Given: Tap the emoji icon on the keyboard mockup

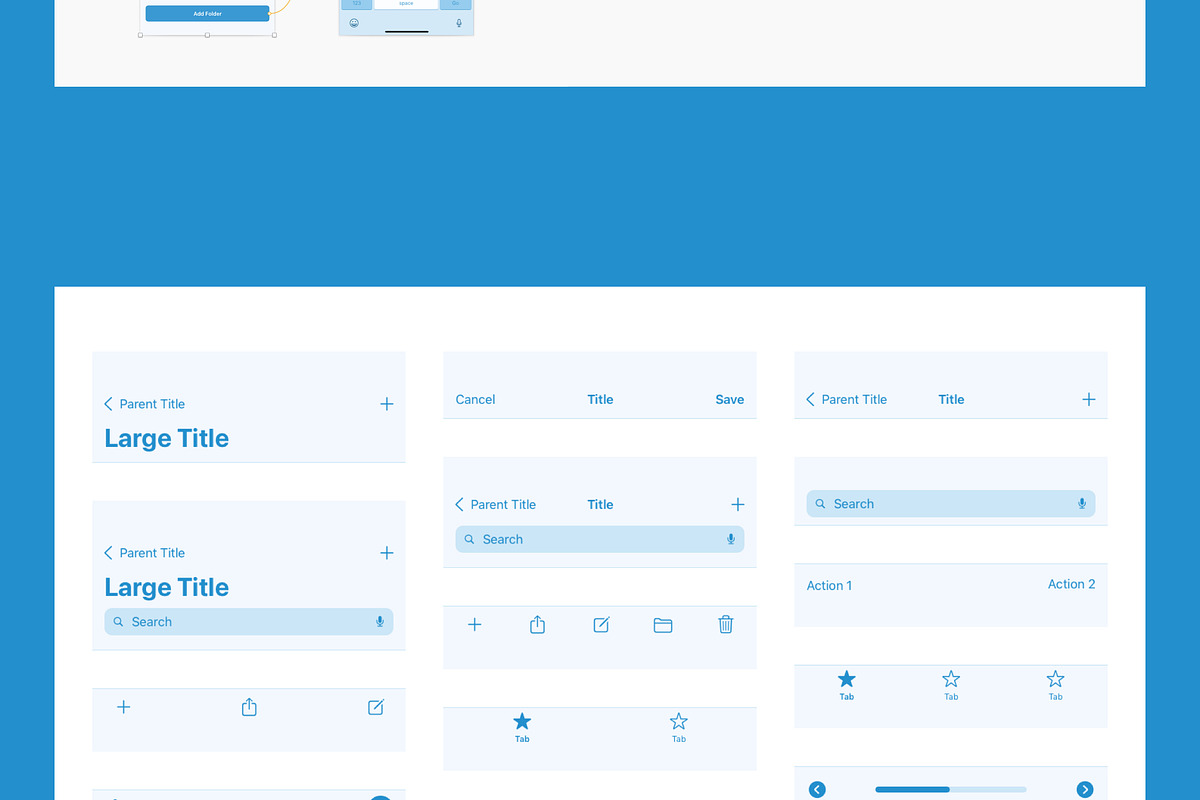Looking at the screenshot, I should tap(354, 23).
